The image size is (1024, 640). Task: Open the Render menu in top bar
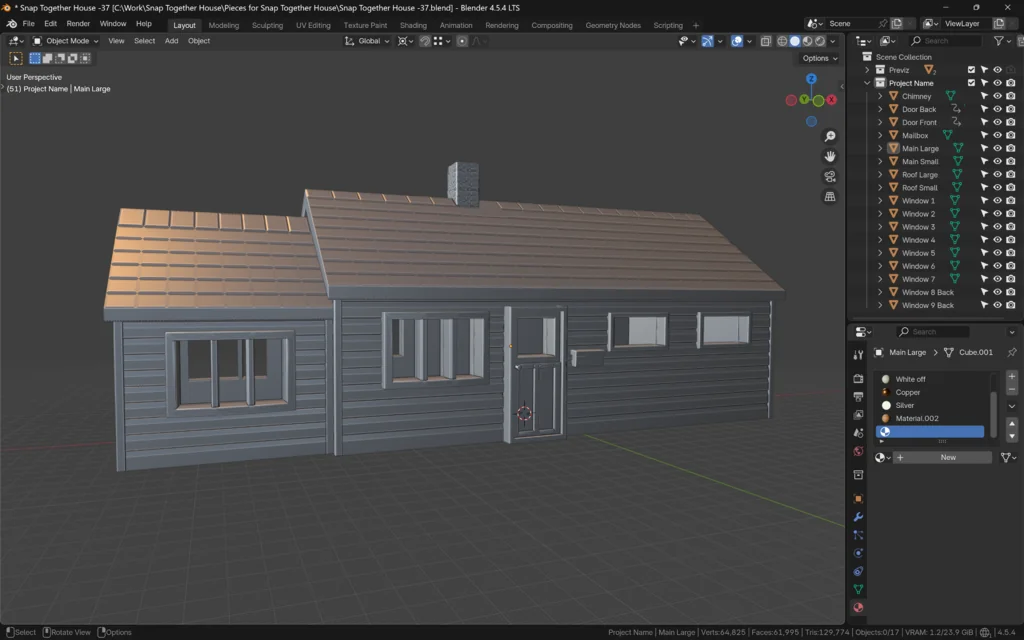click(x=78, y=23)
